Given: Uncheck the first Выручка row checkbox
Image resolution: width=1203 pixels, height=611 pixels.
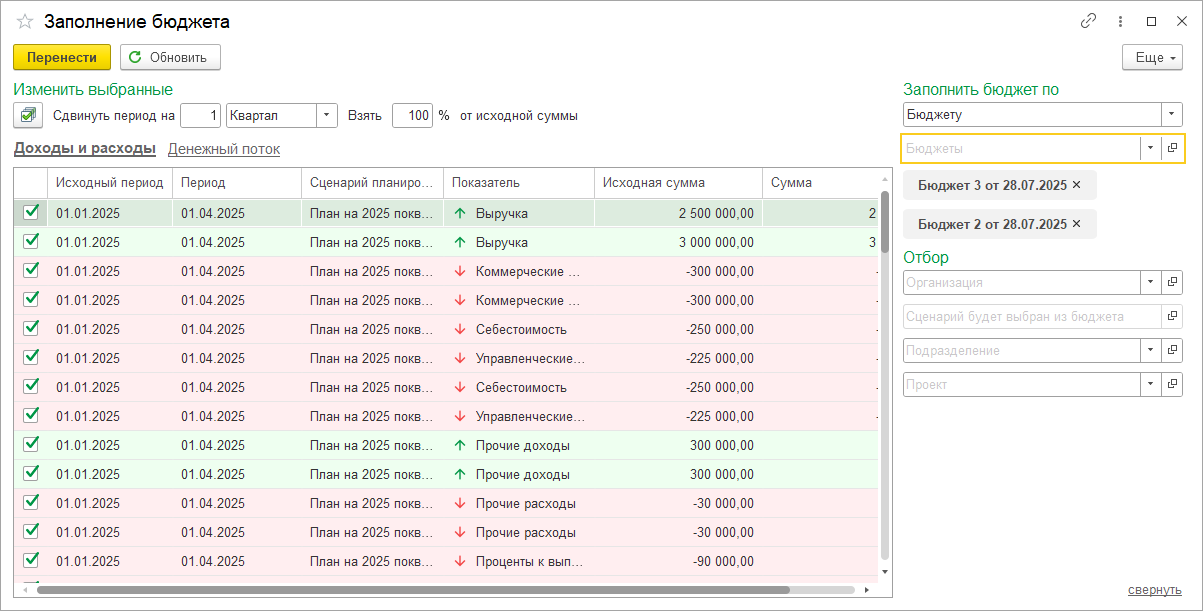Looking at the screenshot, I should tap(31, 212).
